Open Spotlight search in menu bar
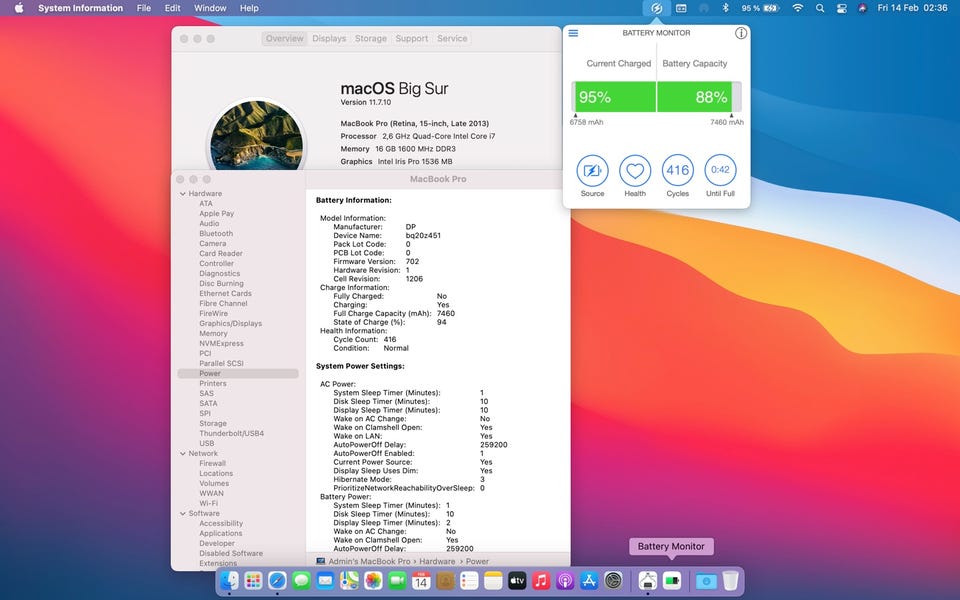Screen dimensions: 960x600 click(x=820, y=8)
